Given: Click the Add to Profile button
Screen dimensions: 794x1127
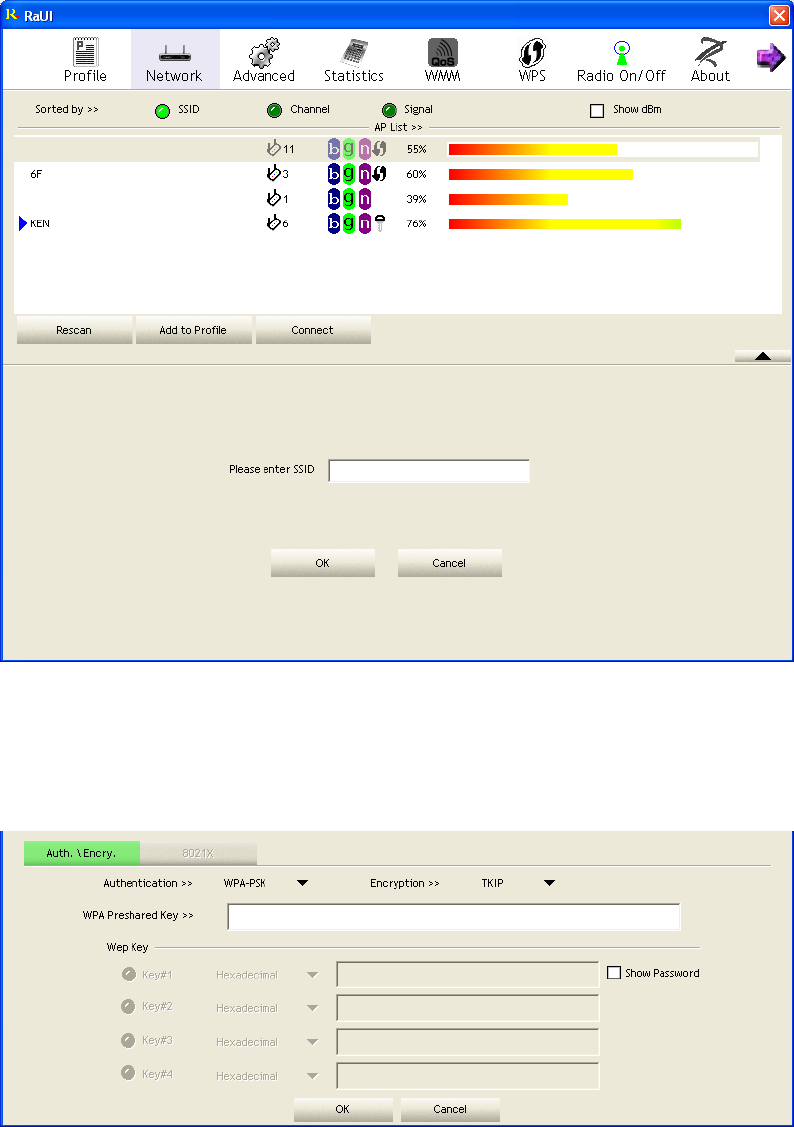Looking at the screenshot, I should (x=193, y=330).
